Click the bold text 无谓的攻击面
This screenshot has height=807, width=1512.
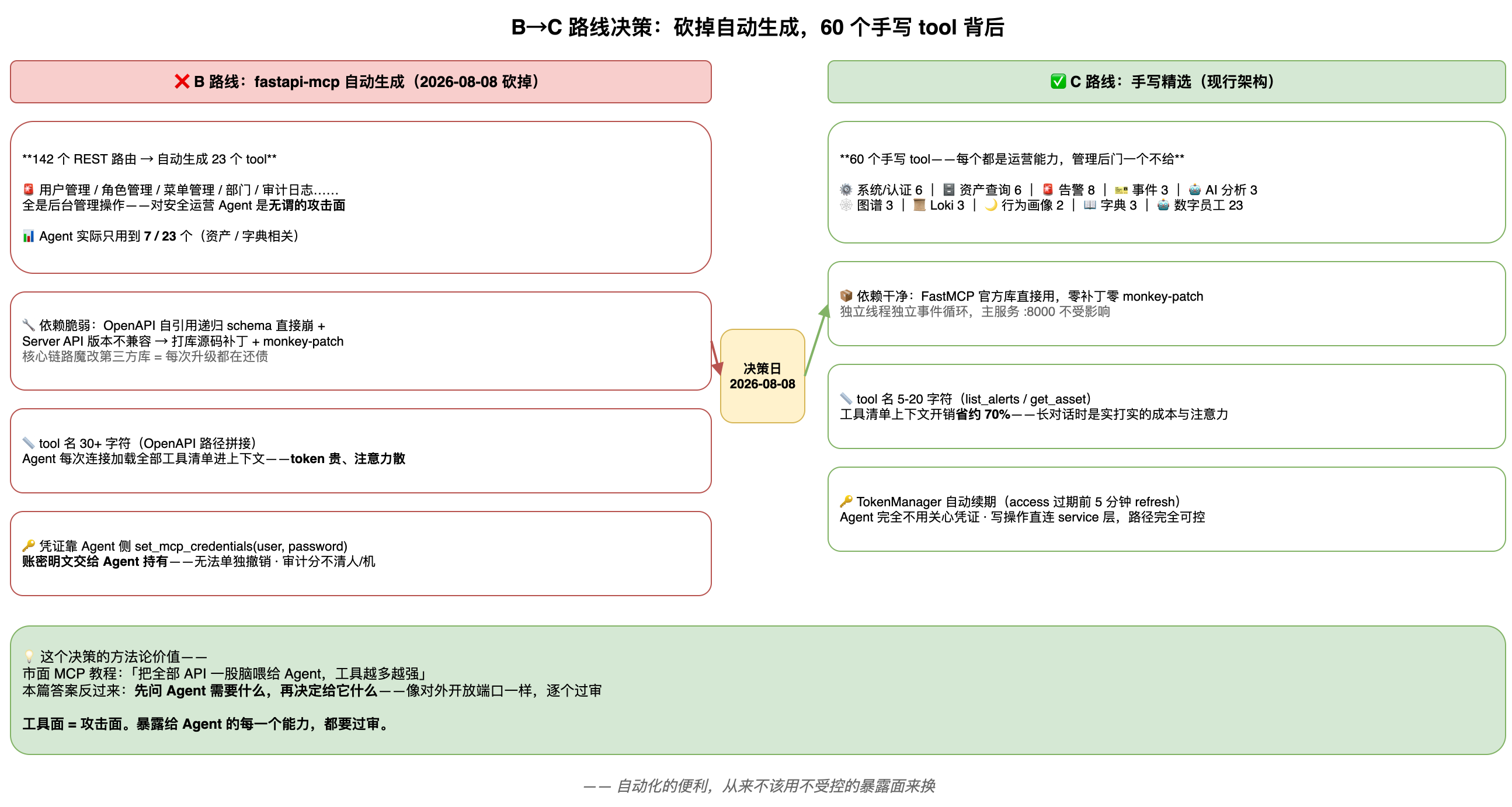click(307, 206)
